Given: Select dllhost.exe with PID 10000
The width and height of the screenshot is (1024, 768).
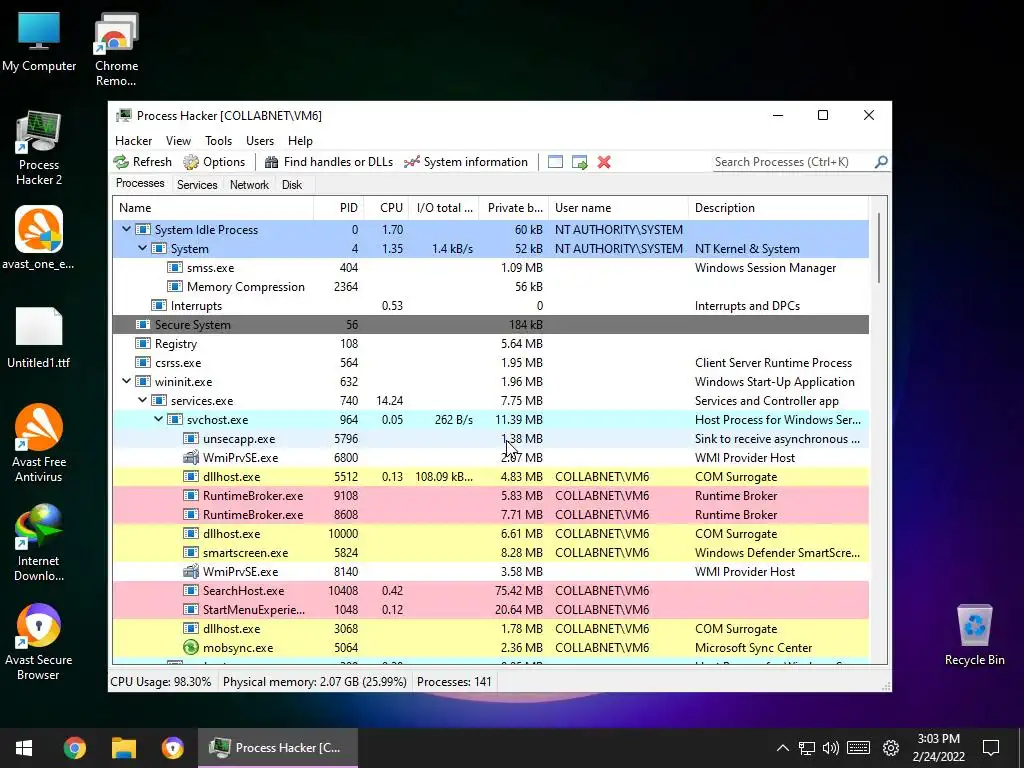Looking at the screenshot, I should point(491,534).
